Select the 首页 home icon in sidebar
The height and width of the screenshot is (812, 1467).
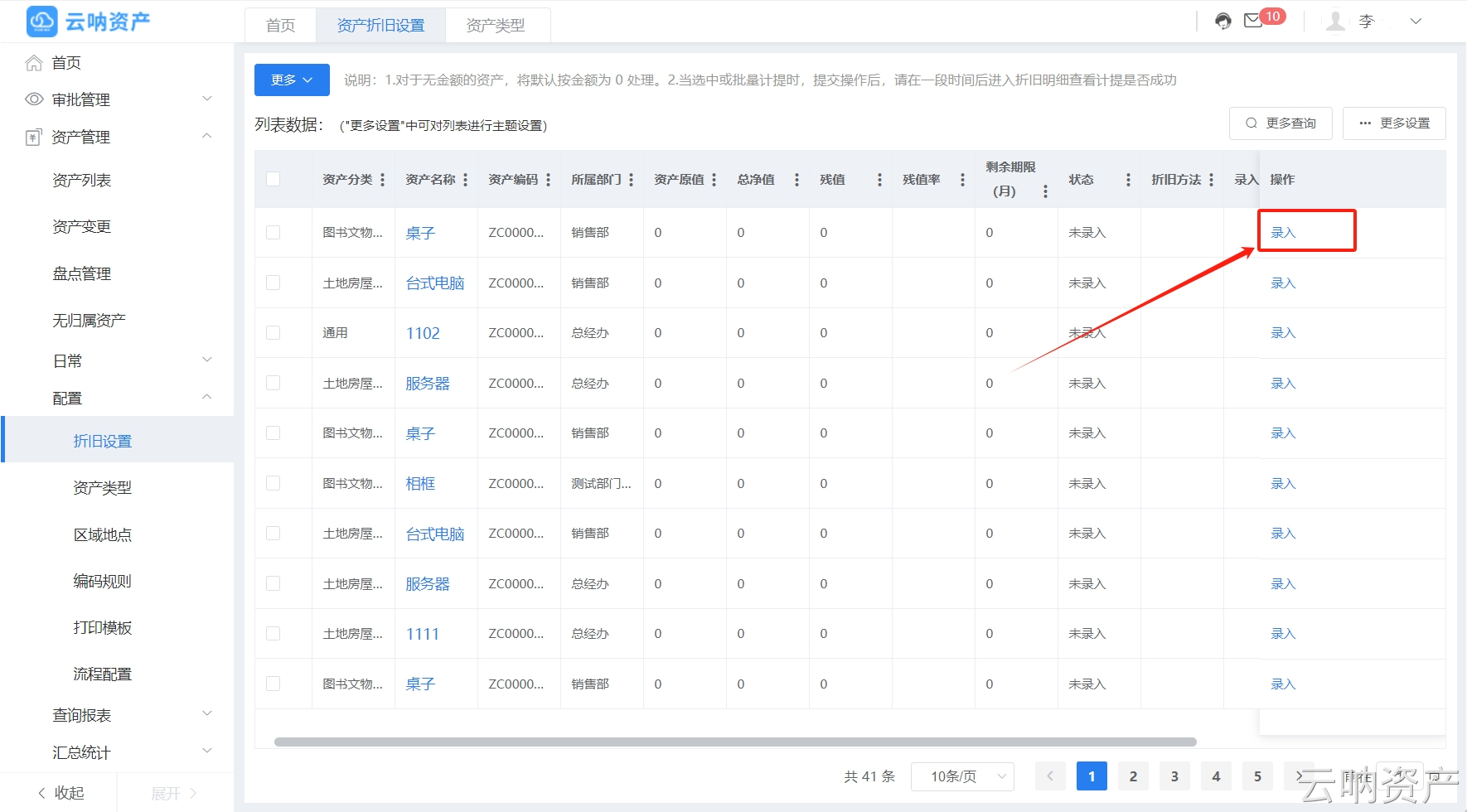click(33, 62)
